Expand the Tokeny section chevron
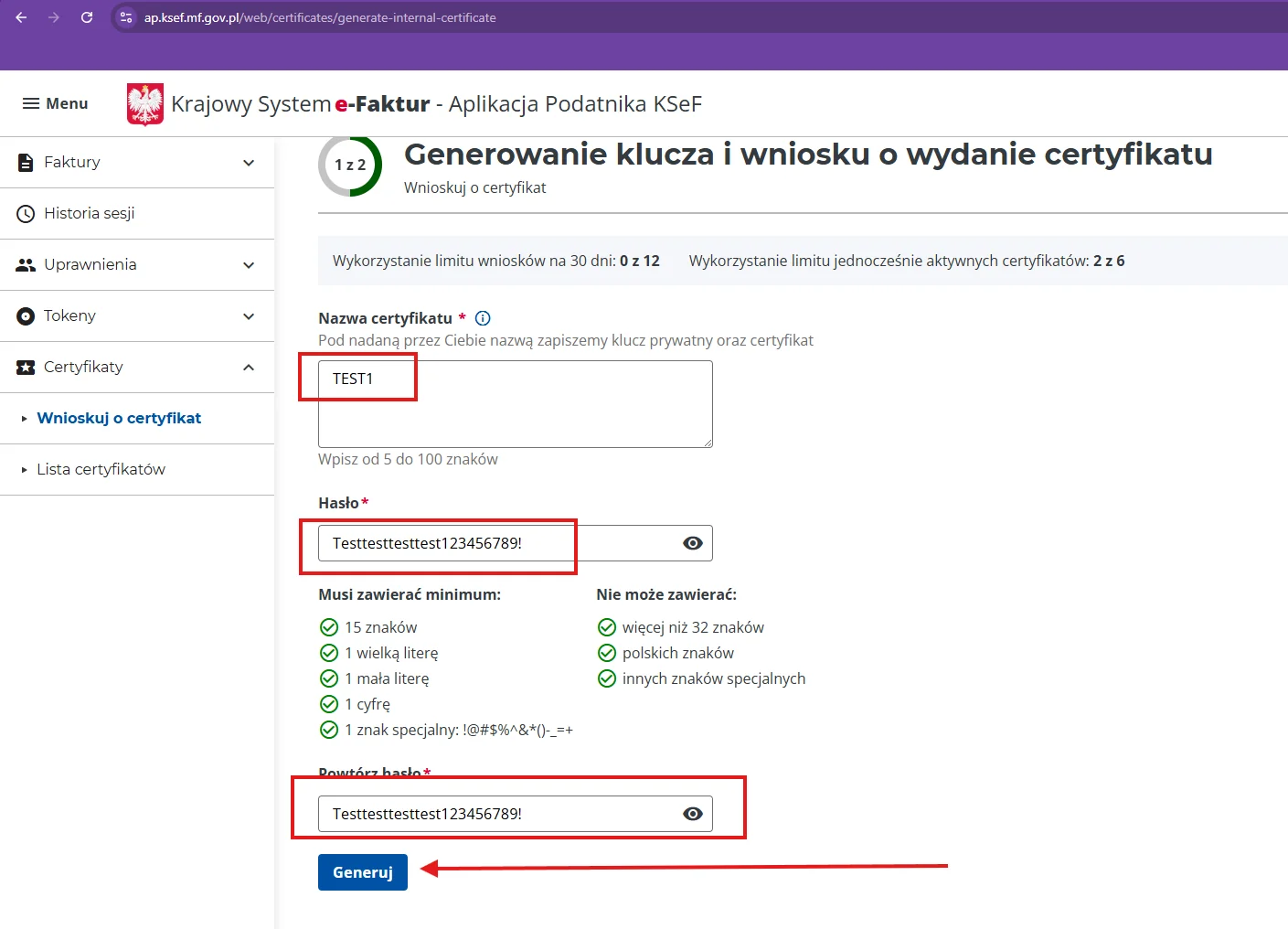 [x=249, y=316]
